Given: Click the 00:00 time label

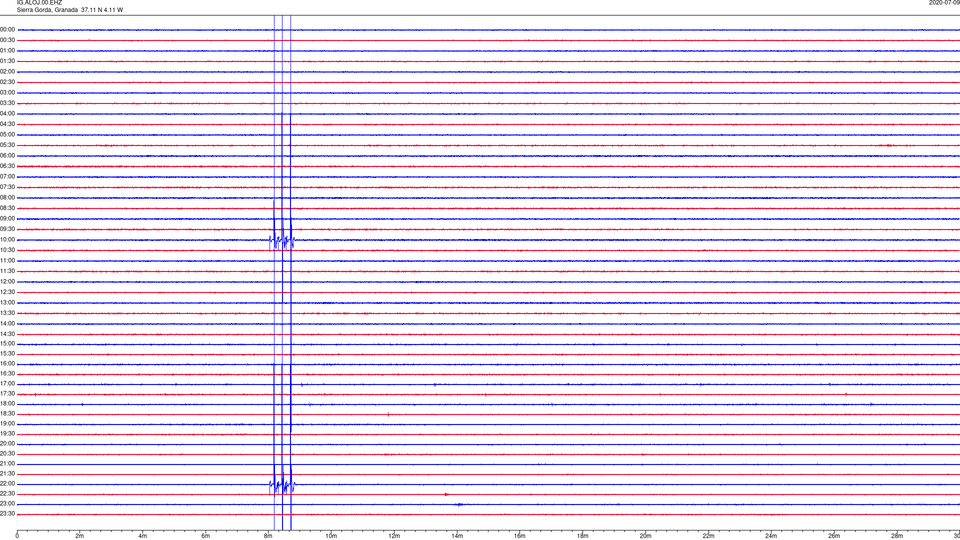Looking at the screenshot, I should click(7, 29).
